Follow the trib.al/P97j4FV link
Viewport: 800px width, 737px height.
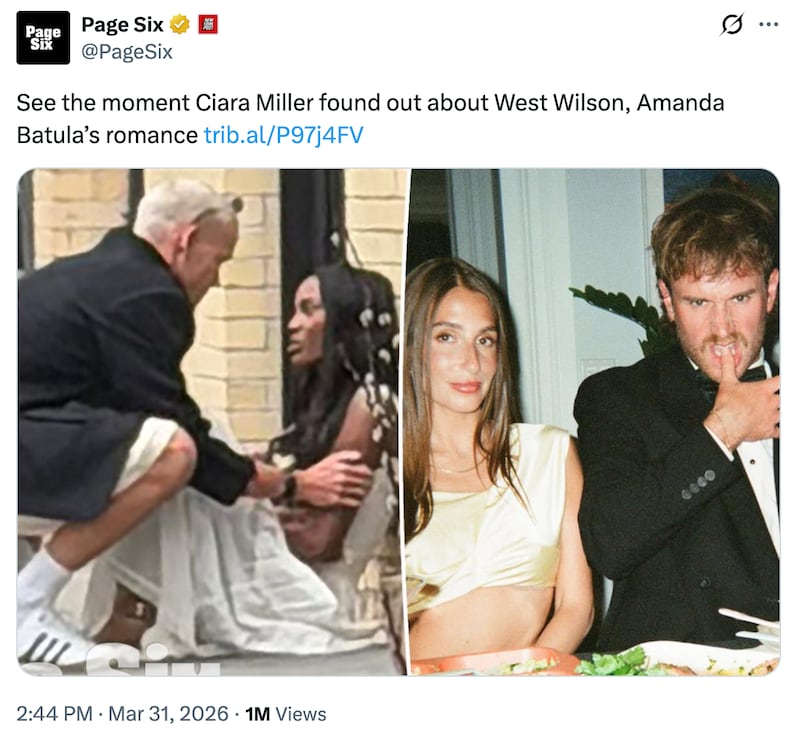coord(283,134)
